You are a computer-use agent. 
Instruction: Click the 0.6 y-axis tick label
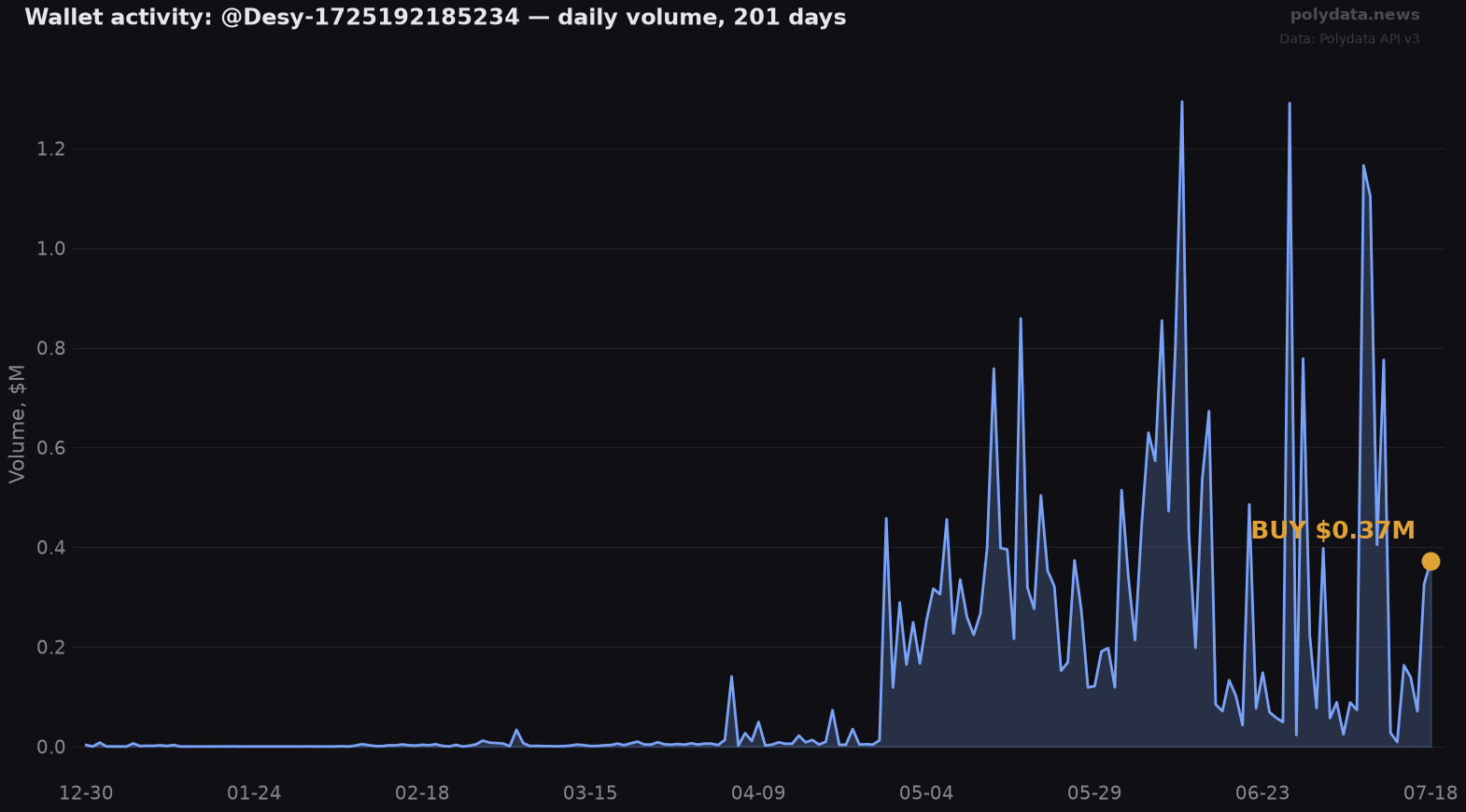point(50,448)
